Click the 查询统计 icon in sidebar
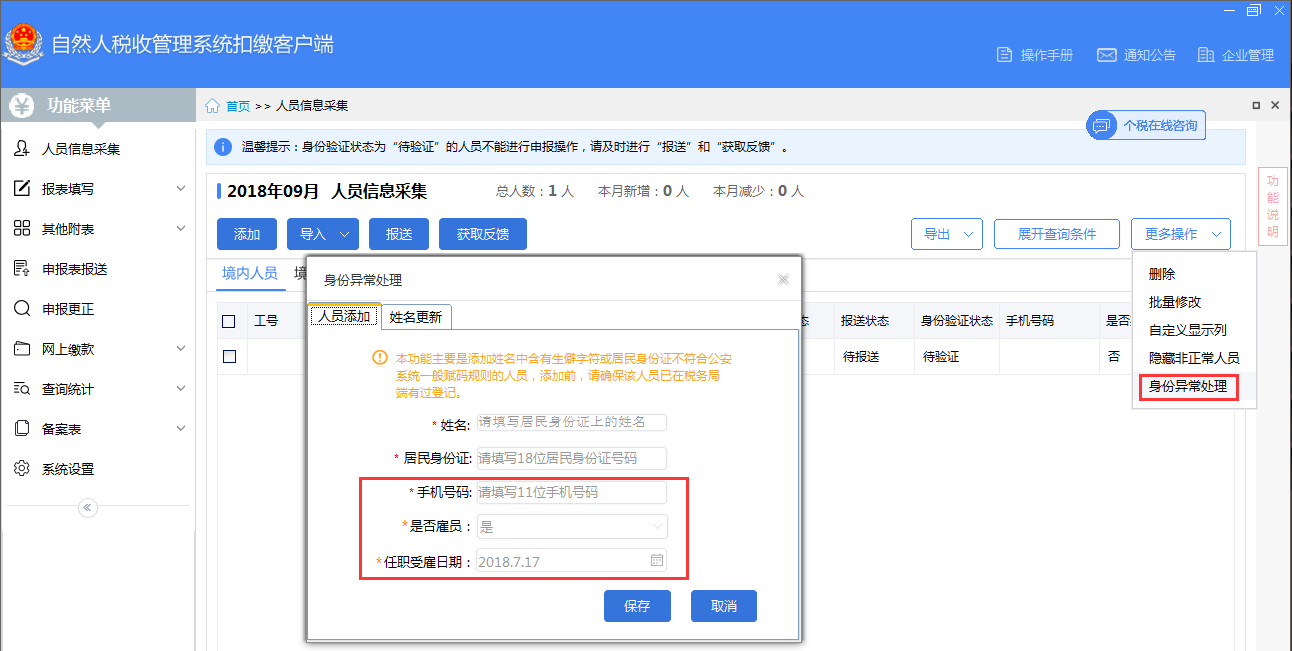 [x=21, y=389]
